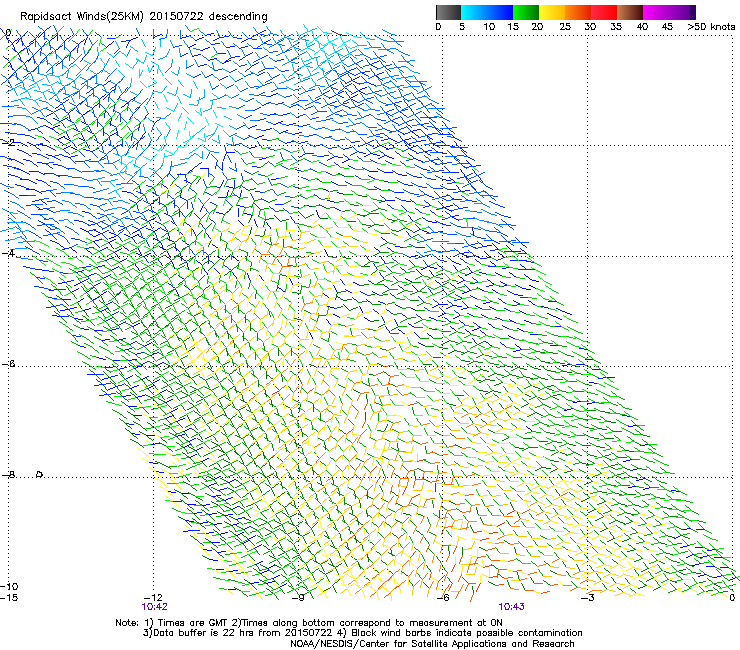740x650 pixels.
Task: Click the note line starting '3)Data buffer is 22 hrs'
Action: coord(362,633)
